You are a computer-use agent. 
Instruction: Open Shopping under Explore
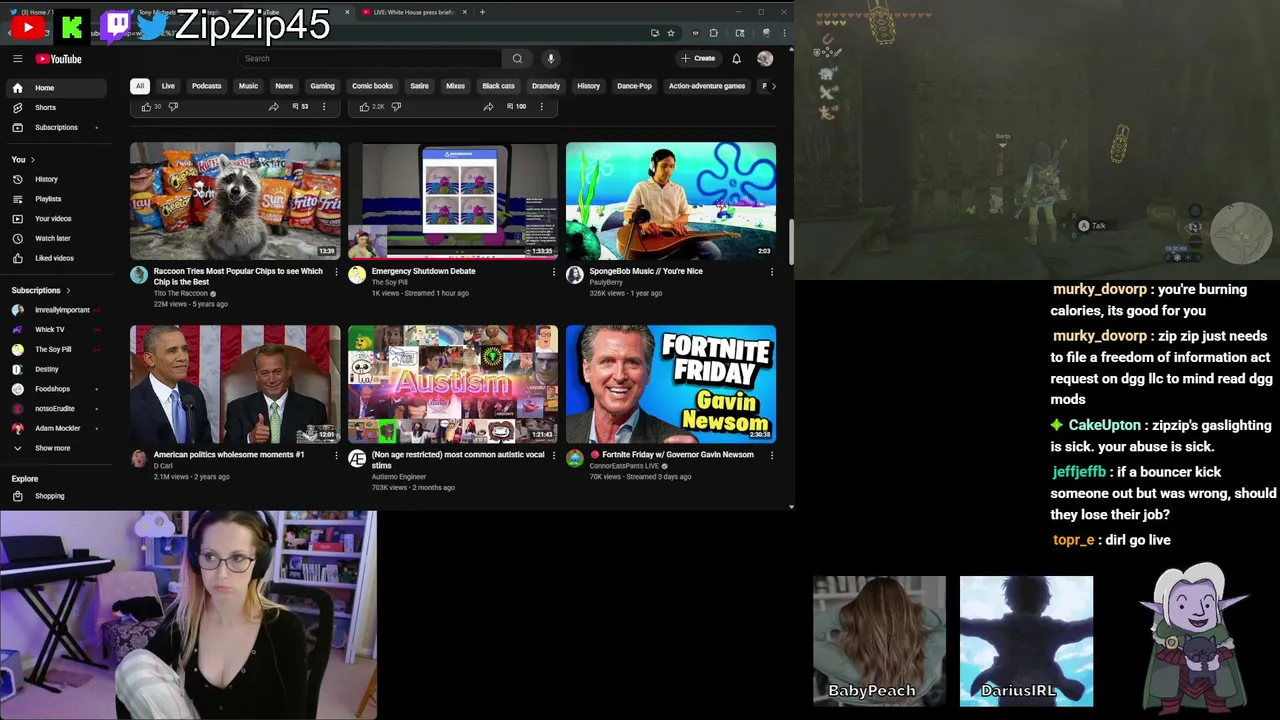(57, 496)
